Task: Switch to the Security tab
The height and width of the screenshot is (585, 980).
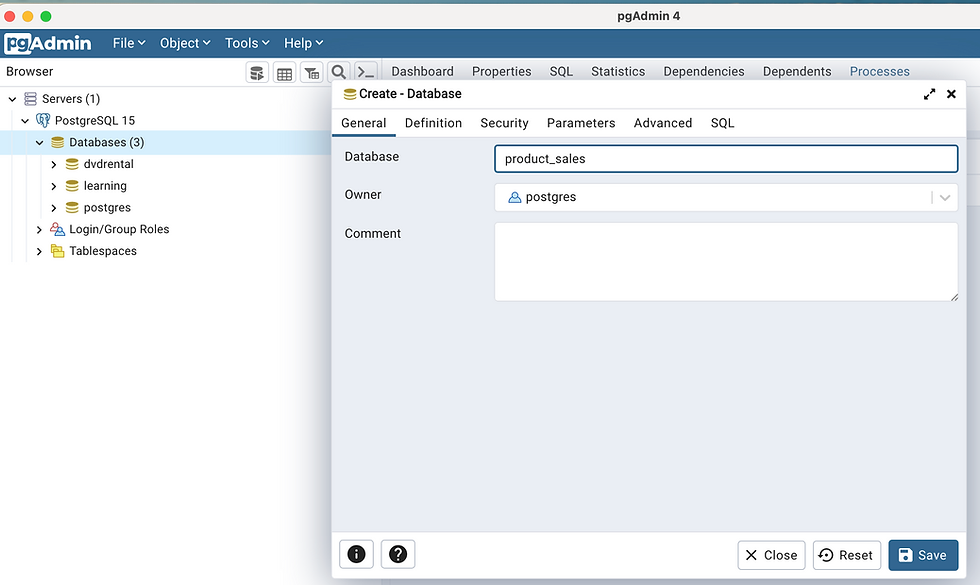Action: tap(504, 123)
